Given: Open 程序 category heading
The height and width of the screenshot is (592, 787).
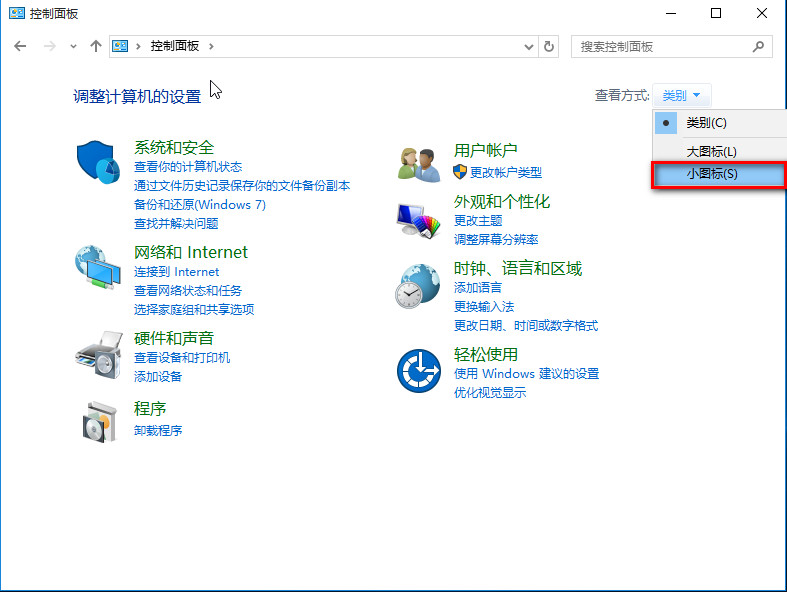Looking at the screenshot, I should 150,409.
